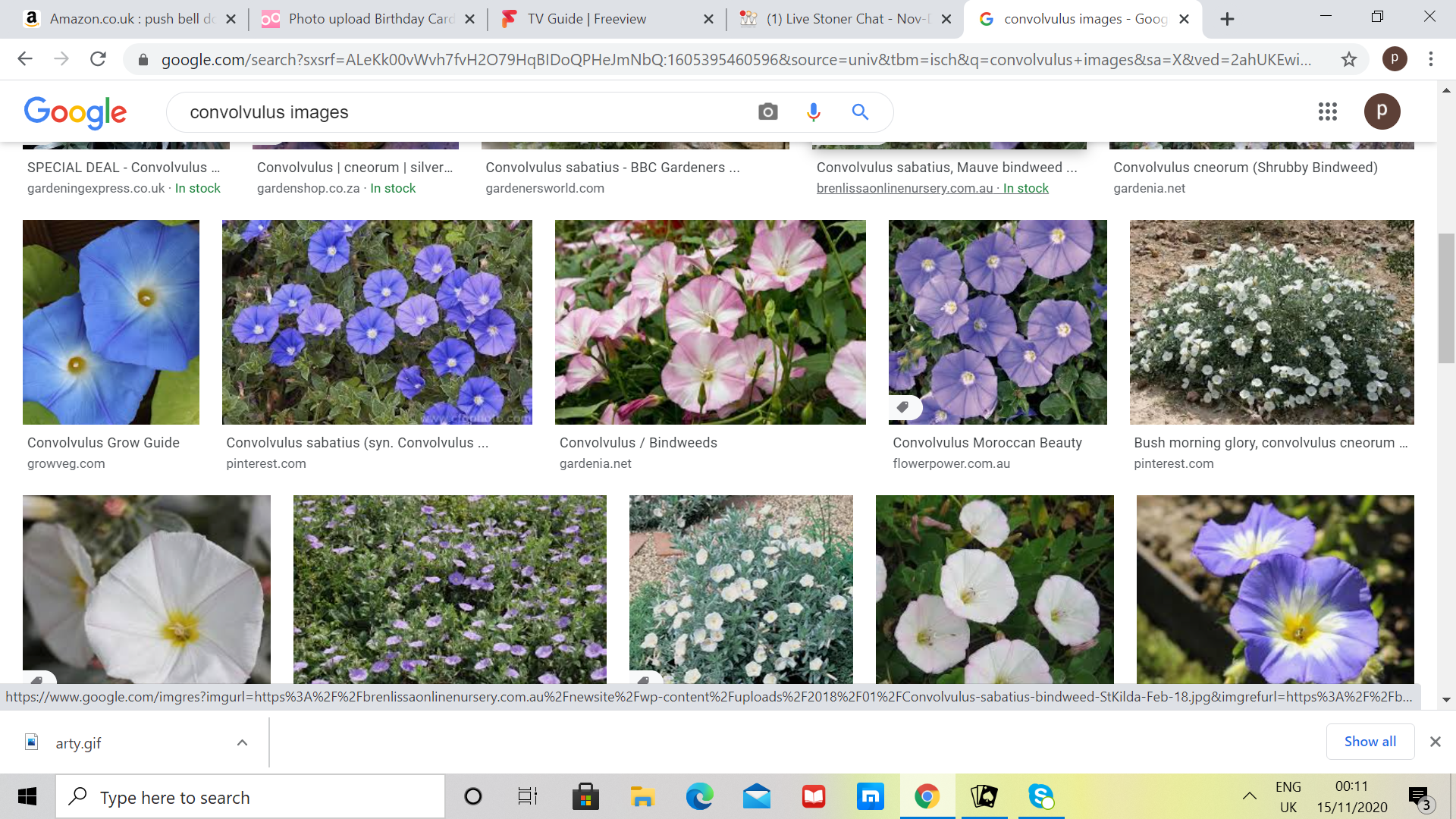Viewport: 1456px width, 819px height.
Task: Click the page vertical scrollbar thumb
Action: 1445,299
